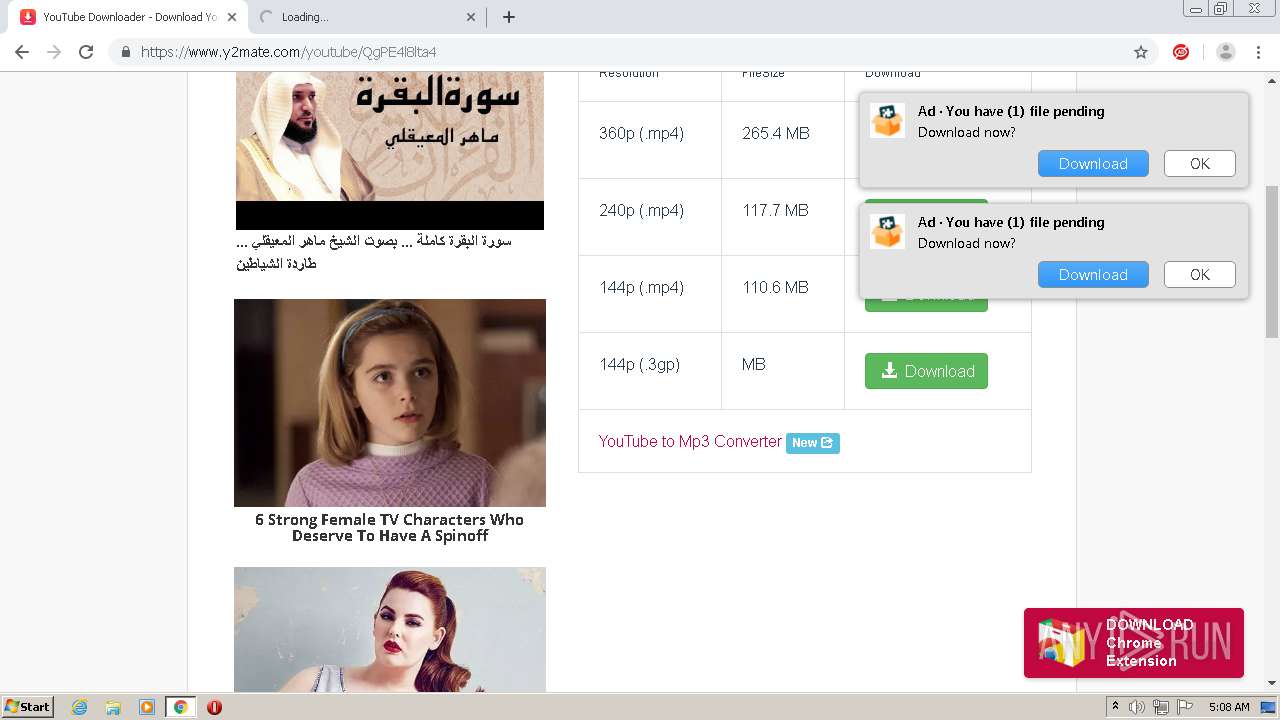Switch to the Loading tab
The width and height of the screenshot is (1280, 720).
point(367,17)
